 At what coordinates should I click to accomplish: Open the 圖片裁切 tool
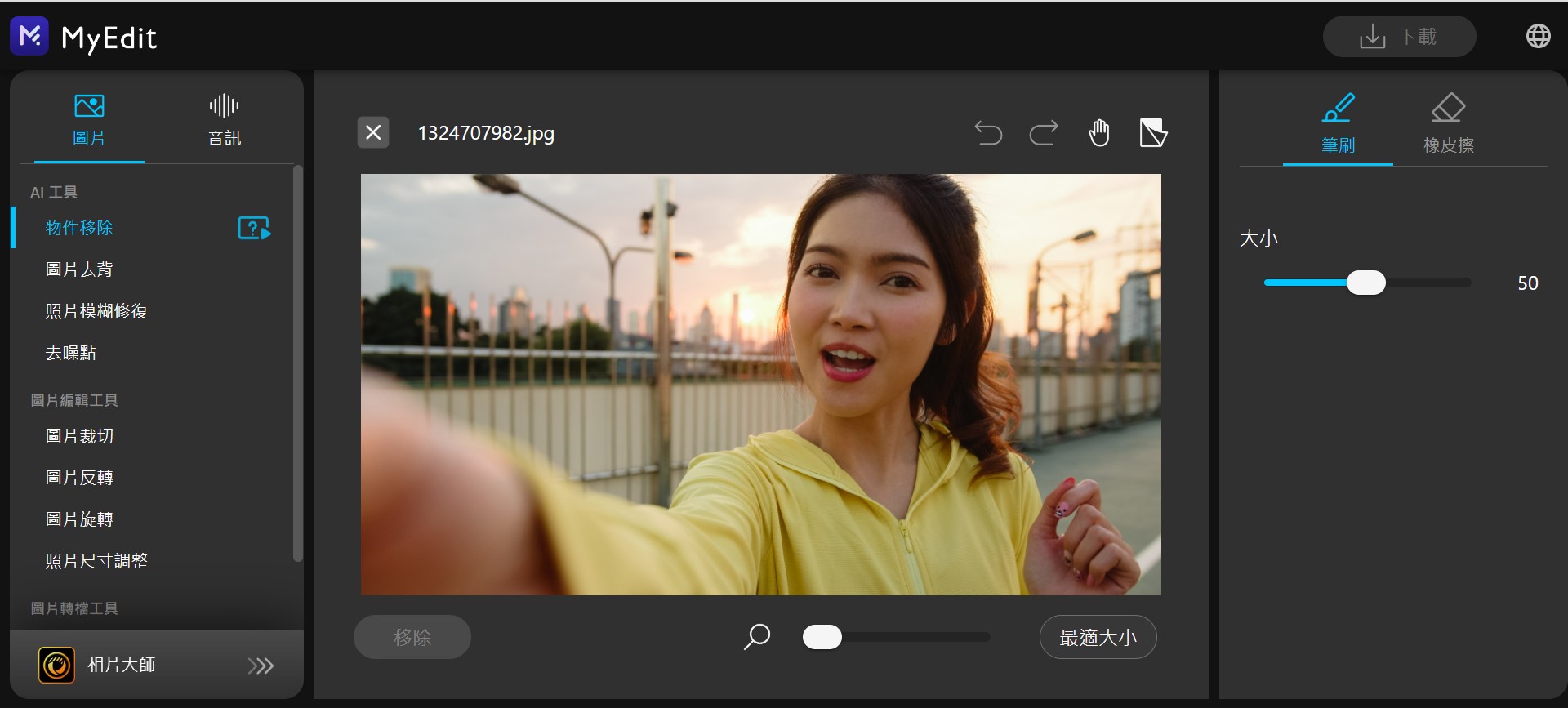79,436
